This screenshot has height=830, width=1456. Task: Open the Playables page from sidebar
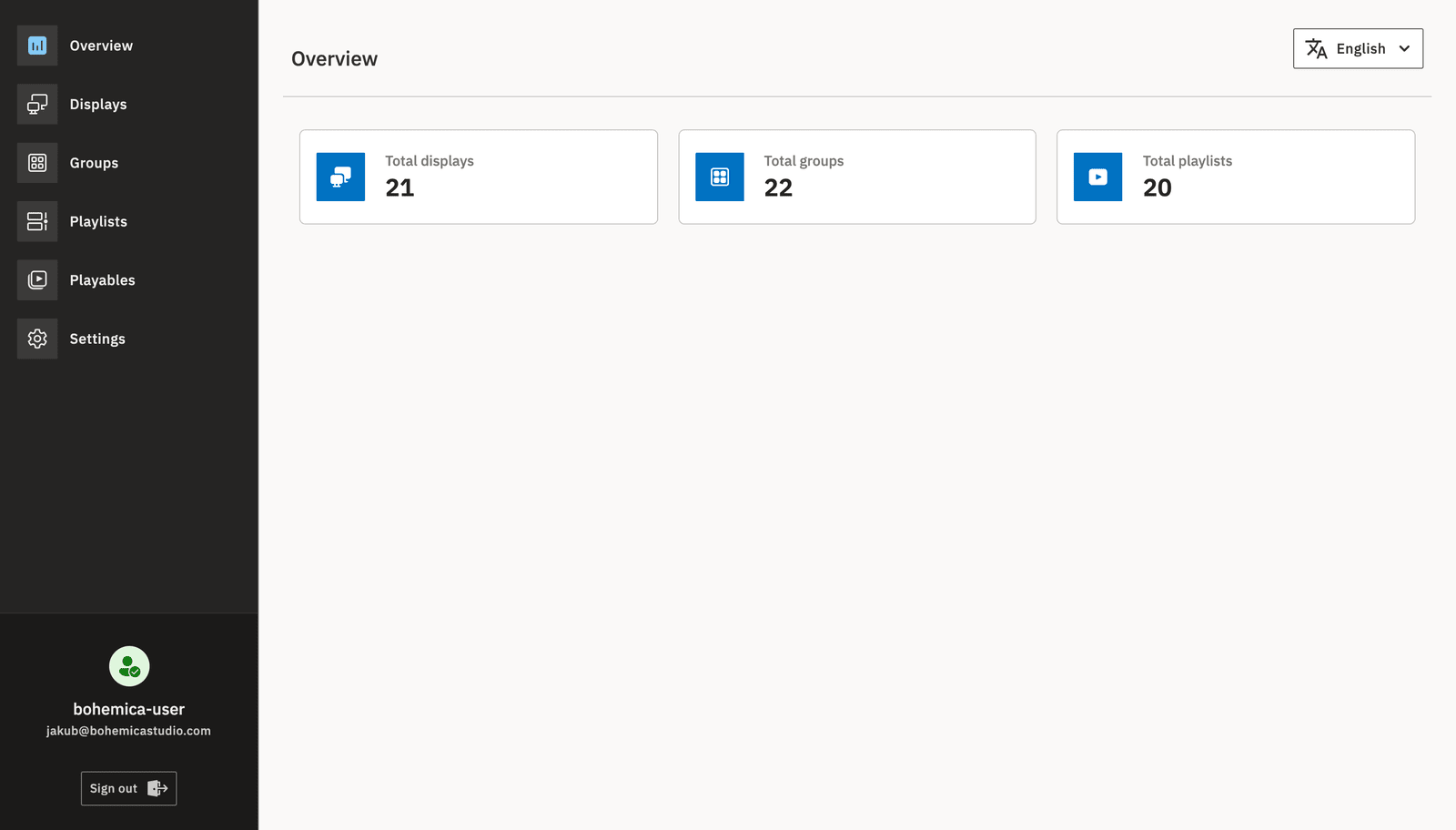[102, 279]
